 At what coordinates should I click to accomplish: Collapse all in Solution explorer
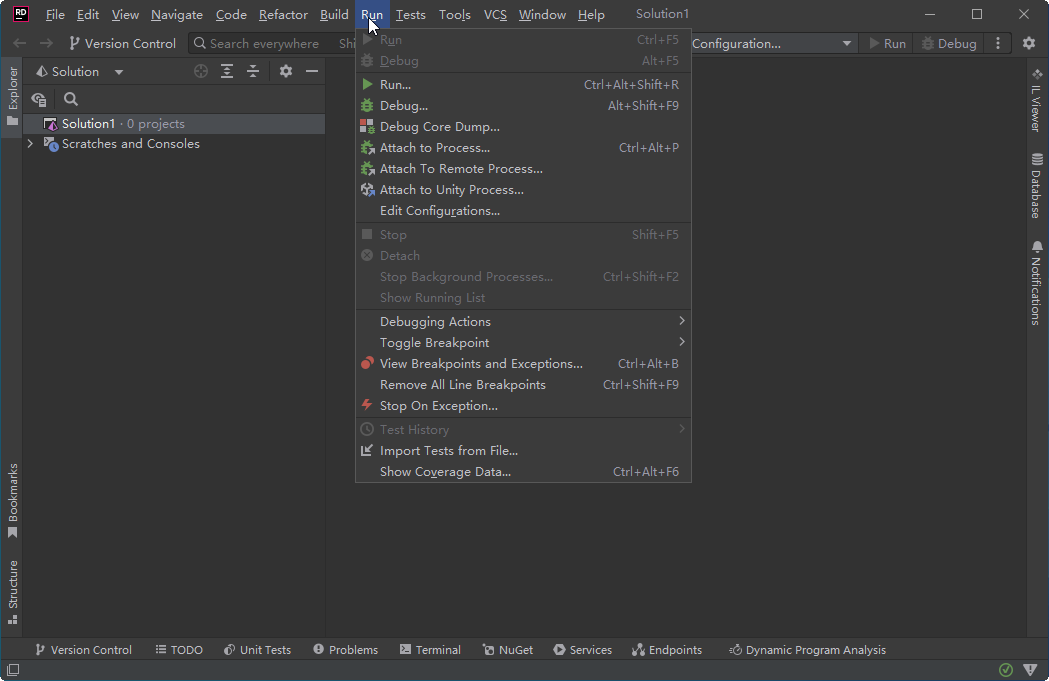(x=253, y=72)
